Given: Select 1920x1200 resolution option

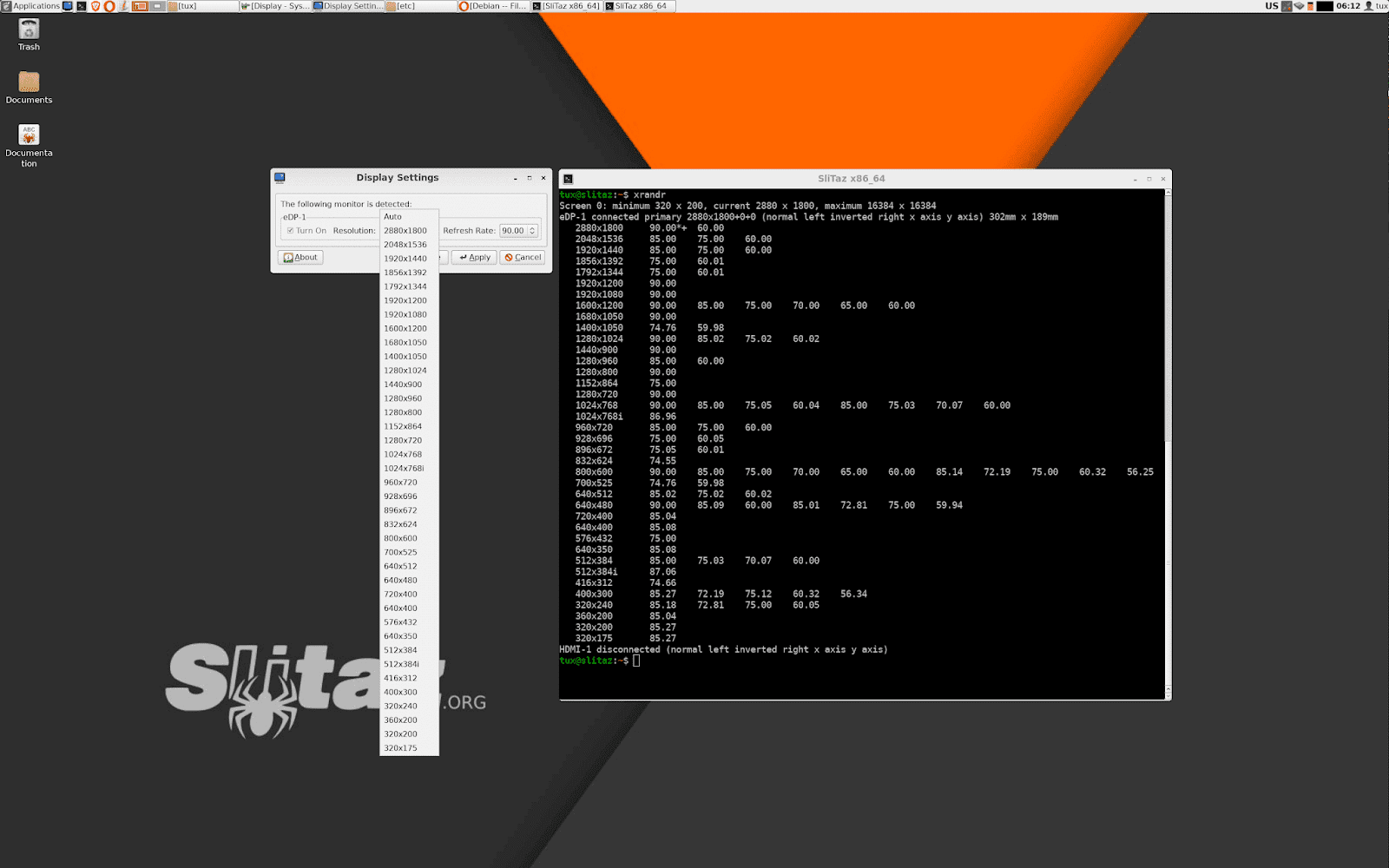Looking at the screenshot, I should coord(409,300).
